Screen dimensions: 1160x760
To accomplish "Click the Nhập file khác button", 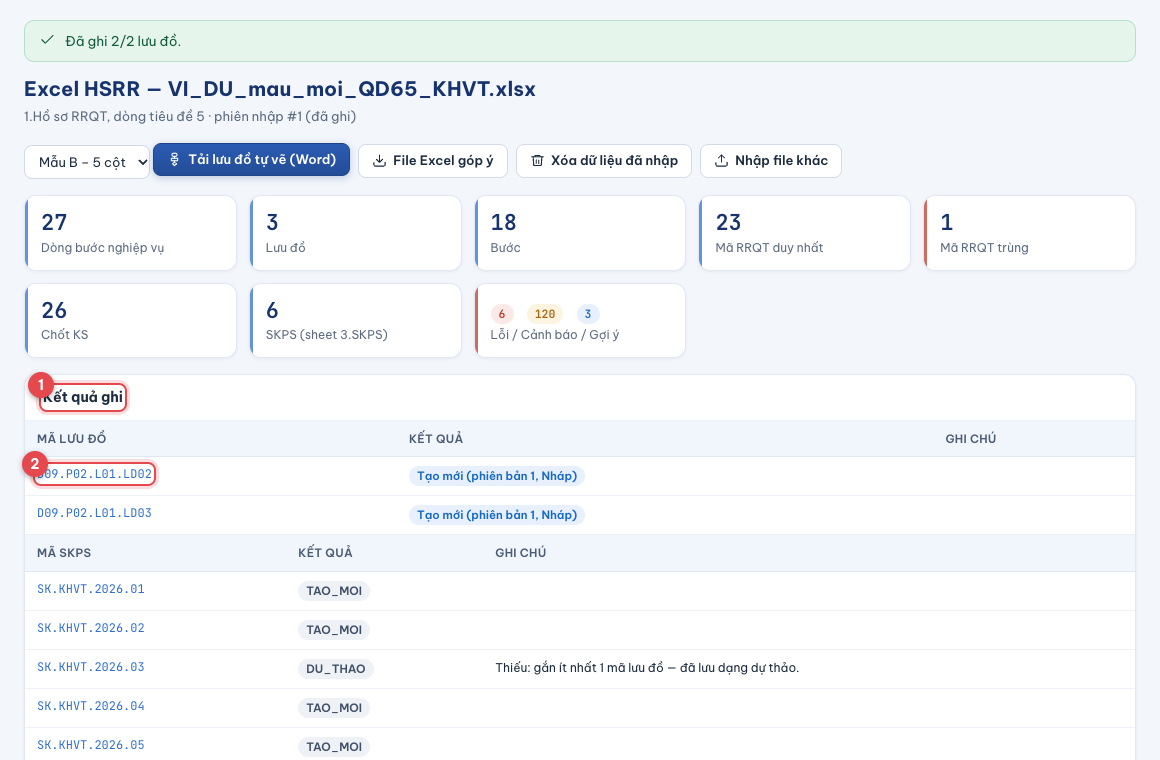I will (x=770, y=161).
